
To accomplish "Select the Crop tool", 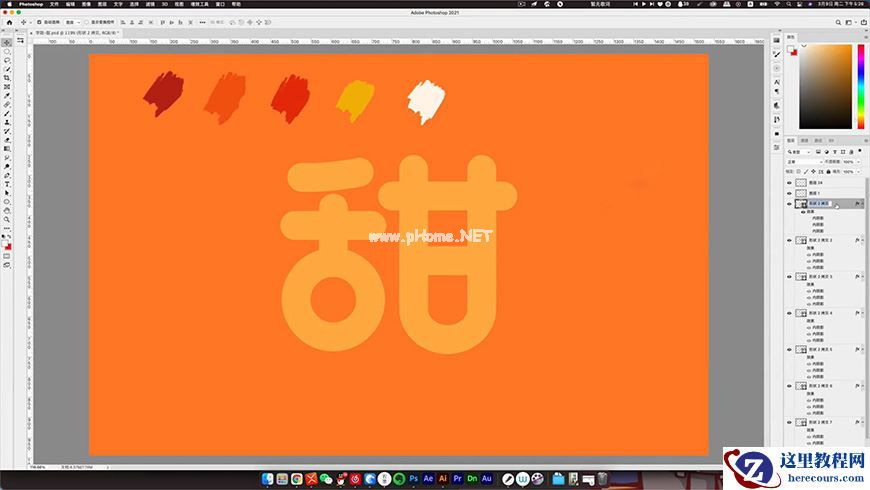I will point(7,78).
